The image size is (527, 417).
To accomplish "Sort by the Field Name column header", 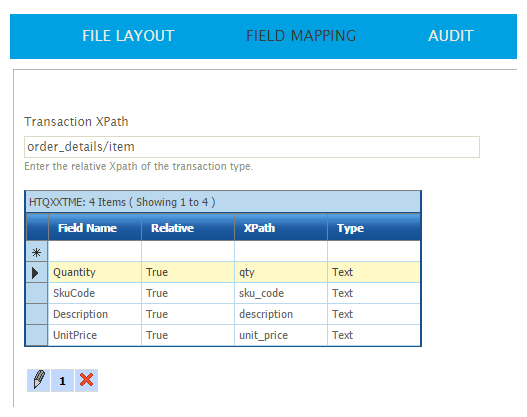I will [x=95, y=228].
